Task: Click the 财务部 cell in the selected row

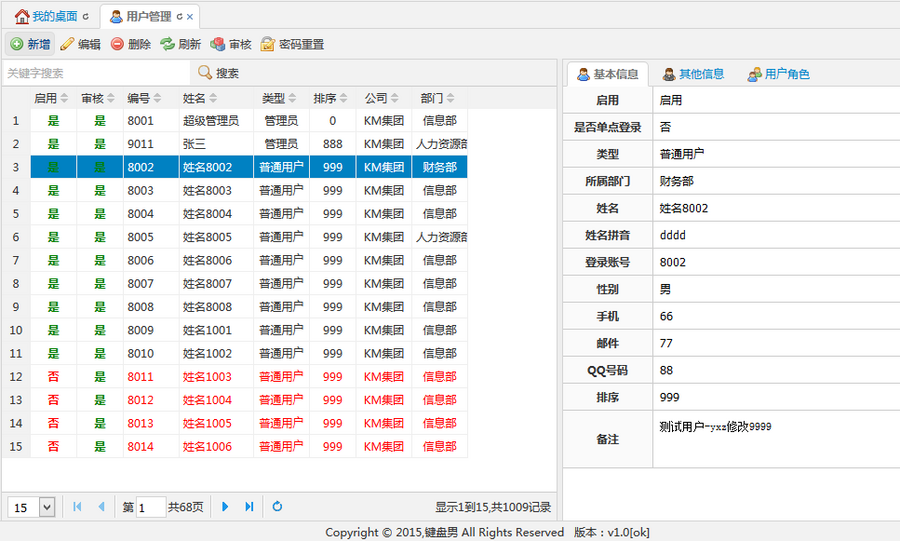Action: pyautogui.click(x=440, y=167)
